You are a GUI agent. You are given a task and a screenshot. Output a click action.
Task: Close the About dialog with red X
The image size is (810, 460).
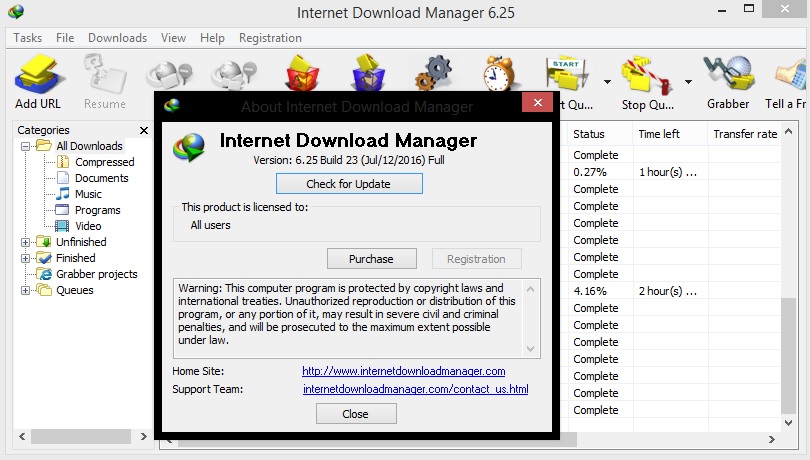coord(537,102)
